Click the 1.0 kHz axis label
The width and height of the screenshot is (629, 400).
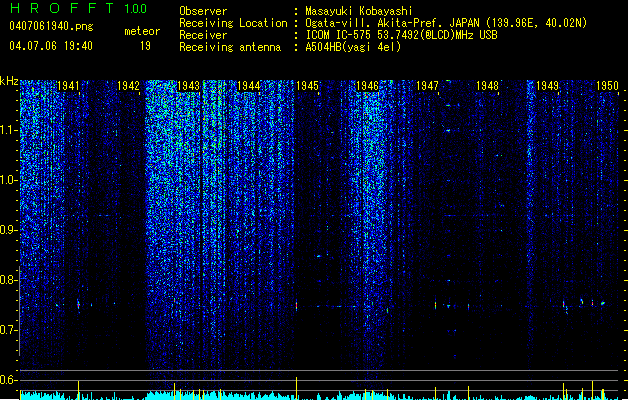(8, 180)
